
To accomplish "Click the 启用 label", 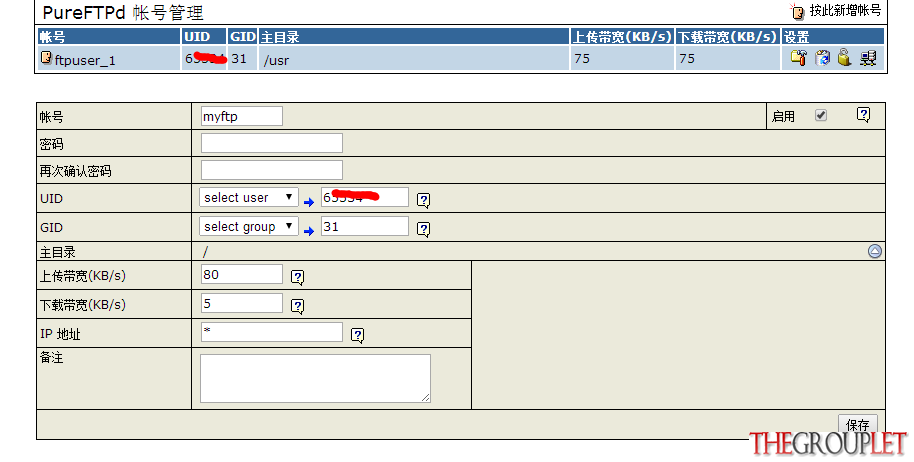I will point(783,116).
